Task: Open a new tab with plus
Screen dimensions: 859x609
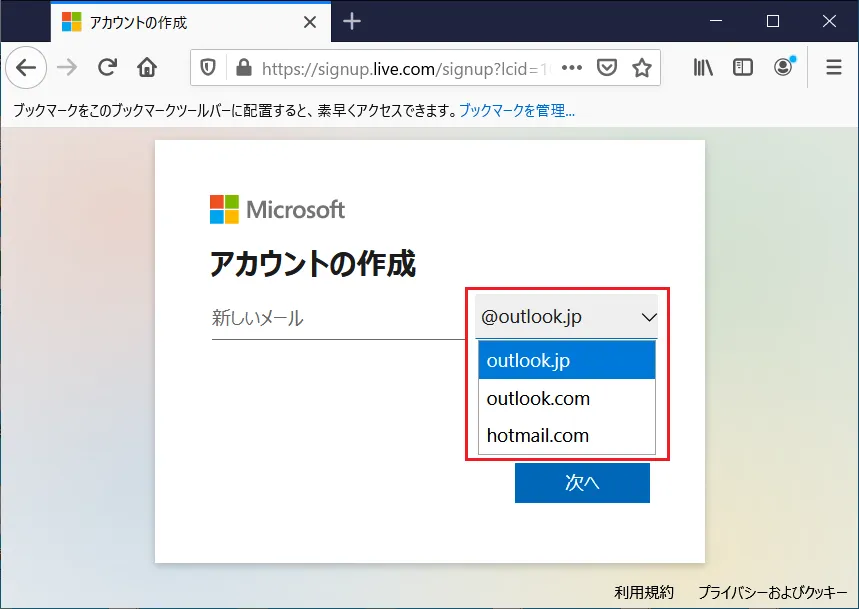Action: tap(352, 21)
